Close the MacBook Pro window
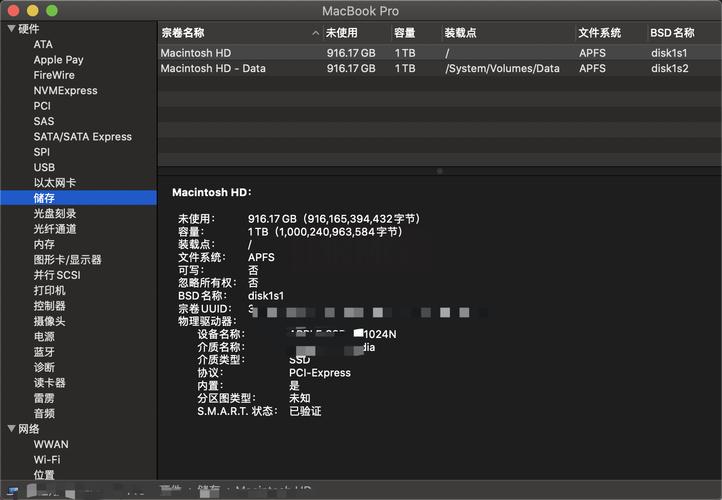This screenshot has height=500, width=722. point(13,10)
